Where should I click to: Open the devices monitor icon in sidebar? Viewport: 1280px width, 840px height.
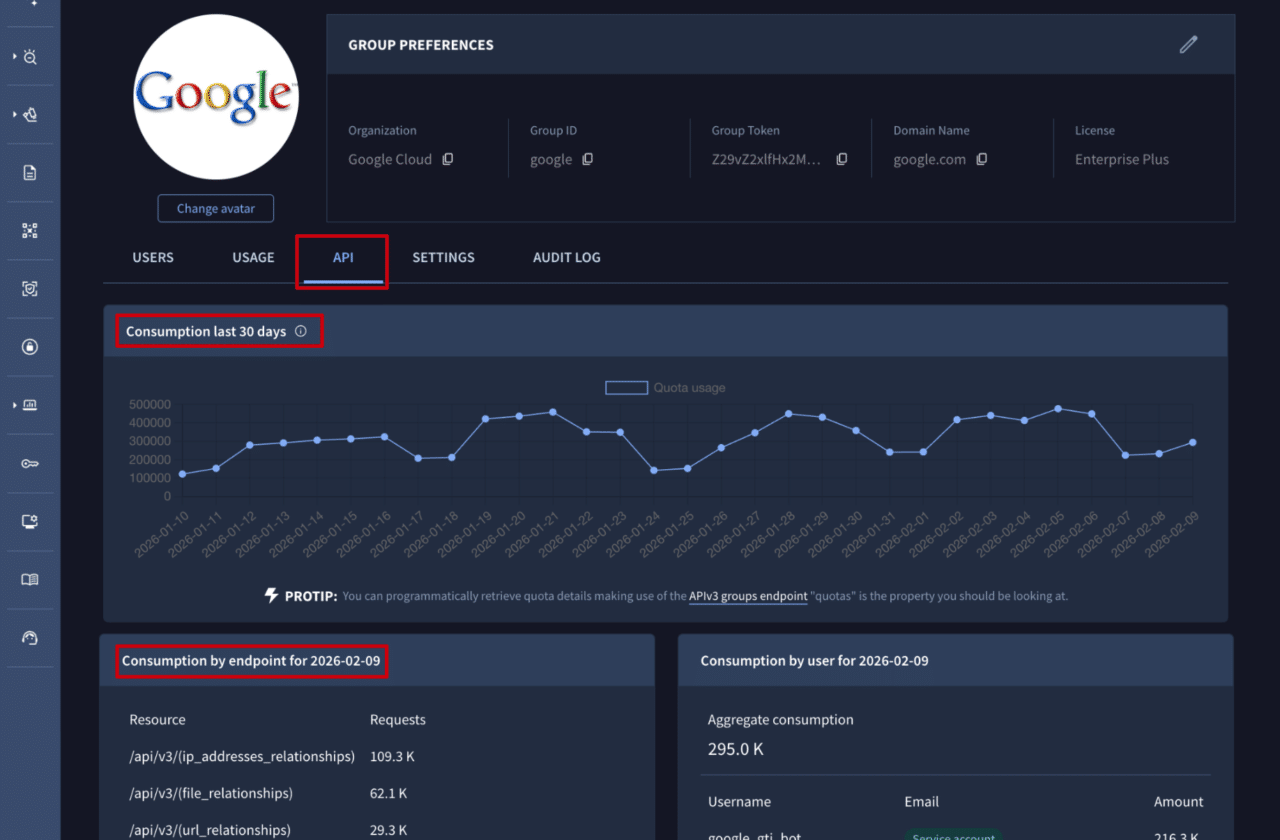click(x=30, y=520)
